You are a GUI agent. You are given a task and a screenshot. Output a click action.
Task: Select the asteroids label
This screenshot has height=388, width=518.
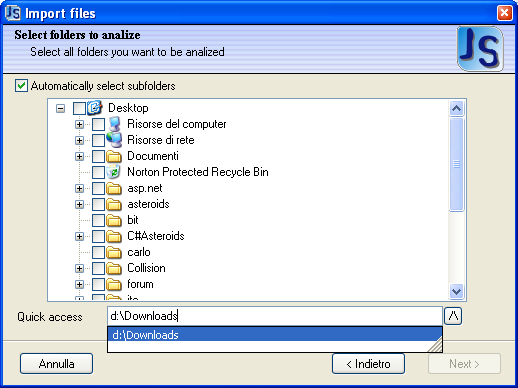click(x=148, y=204)
